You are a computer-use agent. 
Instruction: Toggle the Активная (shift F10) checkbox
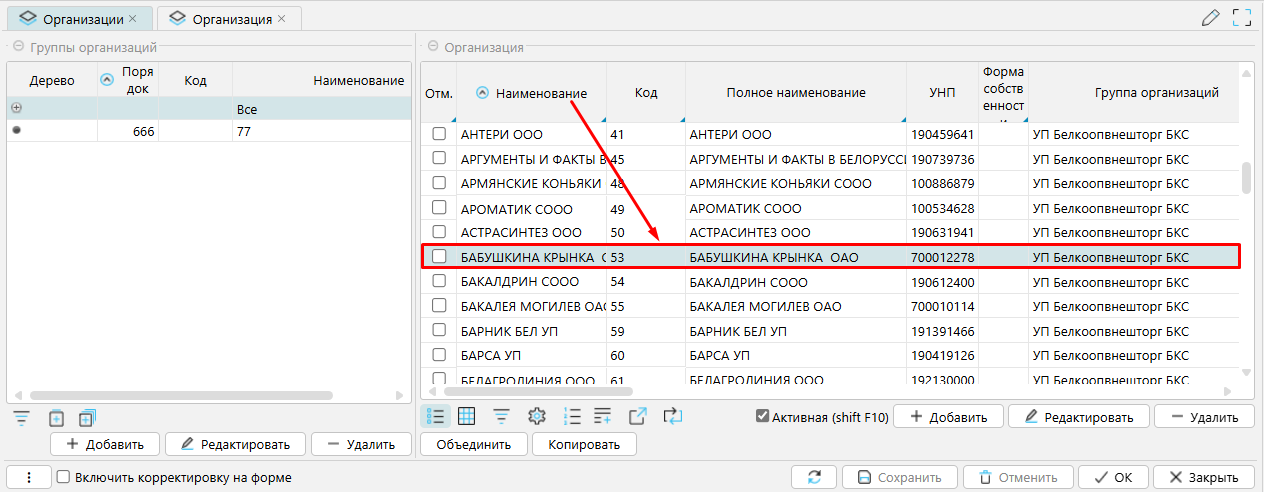click(763, 417)
